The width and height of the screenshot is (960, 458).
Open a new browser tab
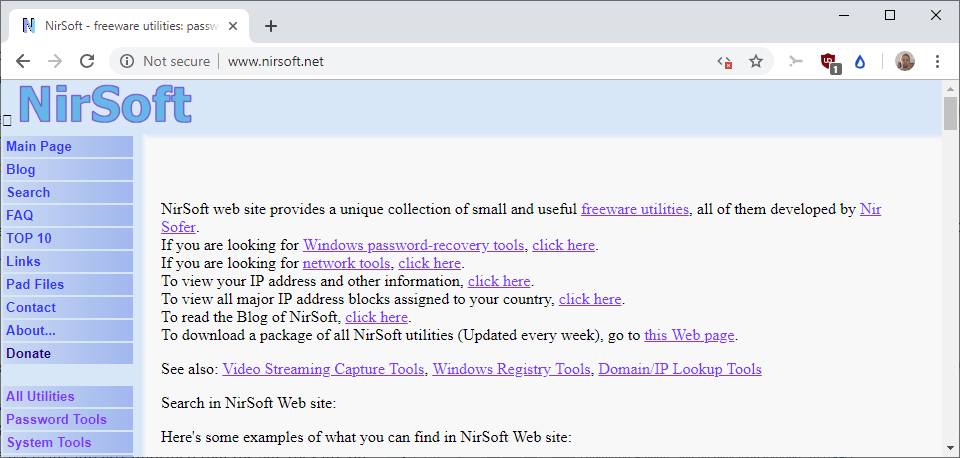(271, 26)
